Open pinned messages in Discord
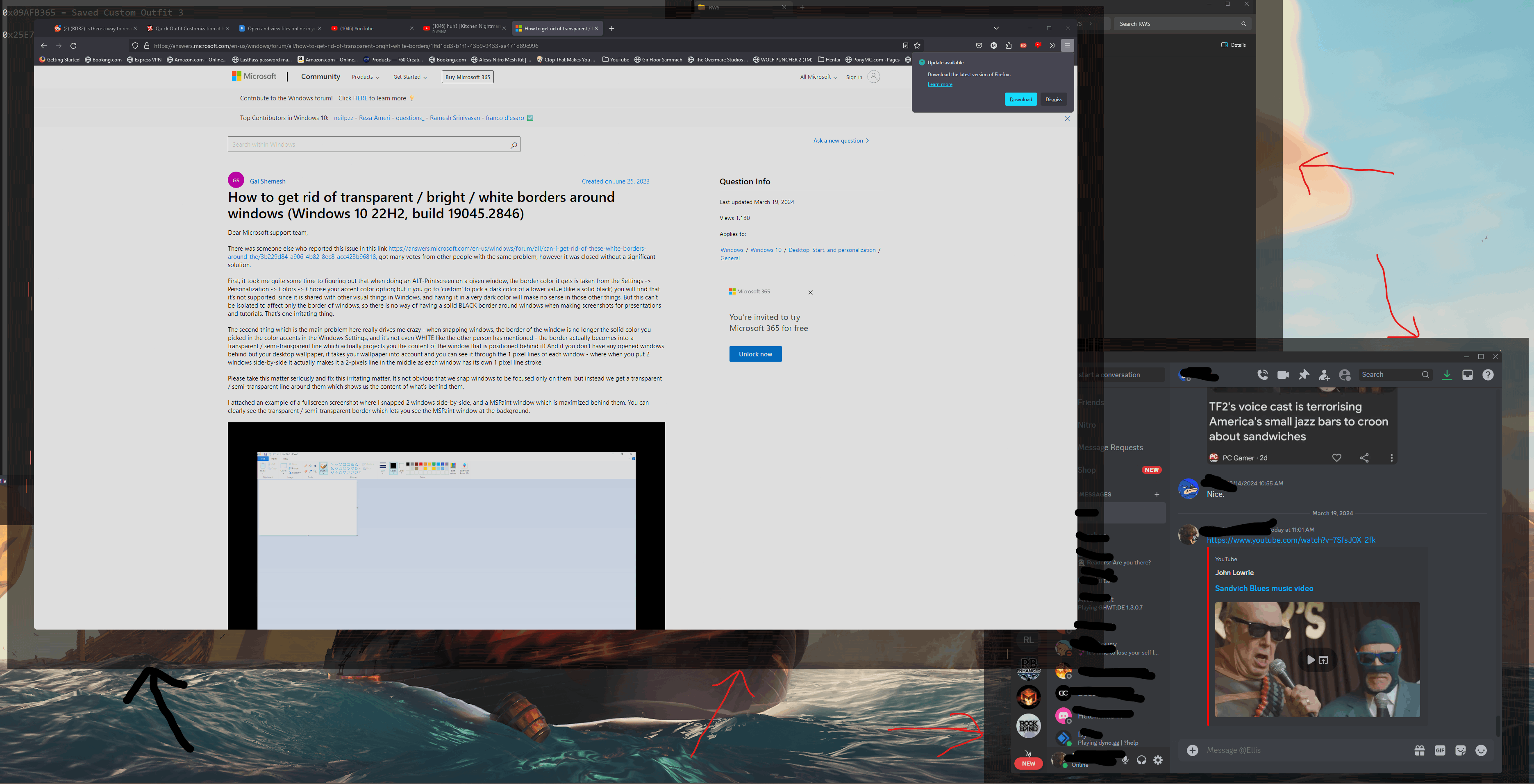1534x784 pixels. [1304, 374]
